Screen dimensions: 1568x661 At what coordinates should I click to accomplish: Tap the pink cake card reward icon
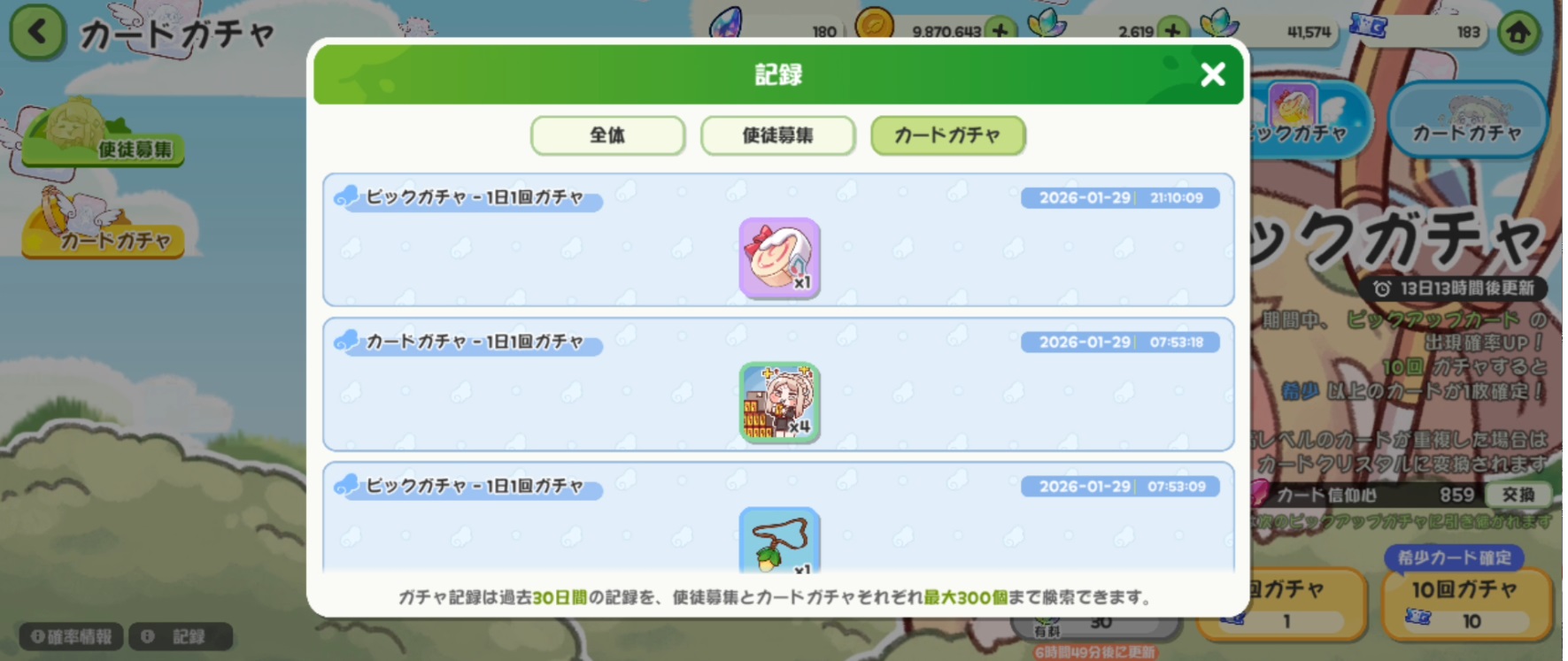(x=779, y=257)
